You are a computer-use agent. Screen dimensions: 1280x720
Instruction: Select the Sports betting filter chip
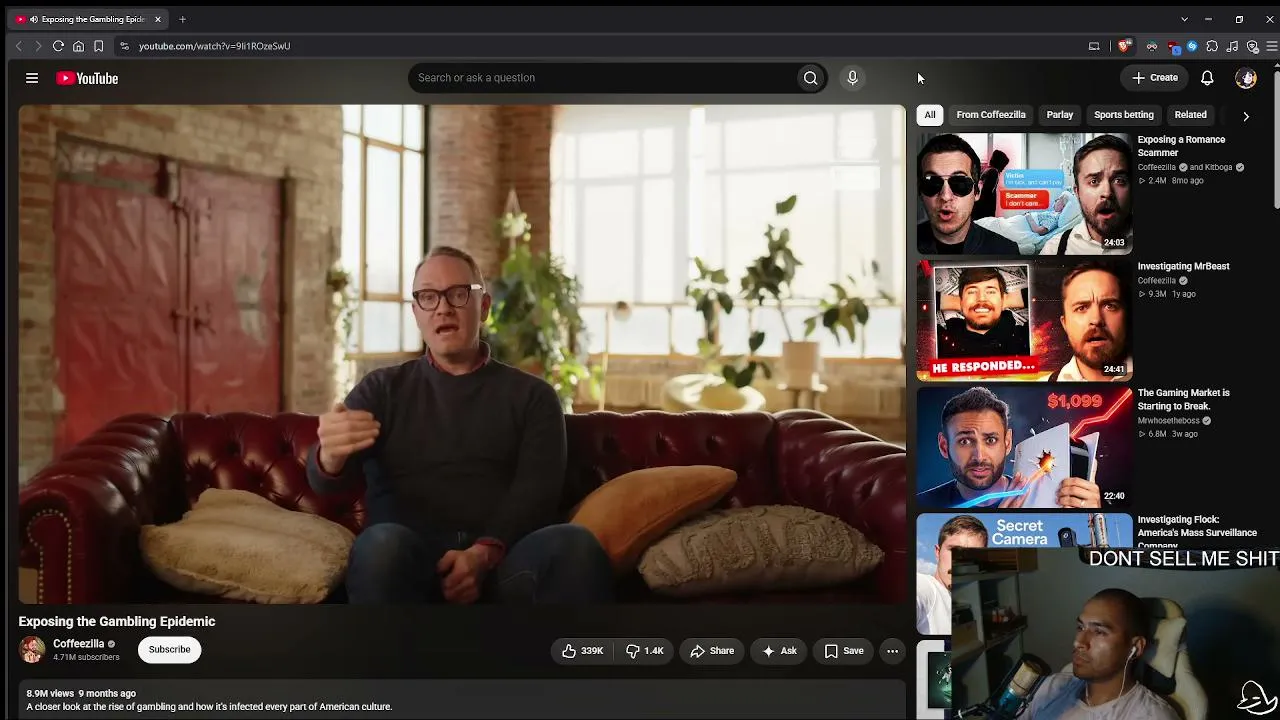(1124, 115)
